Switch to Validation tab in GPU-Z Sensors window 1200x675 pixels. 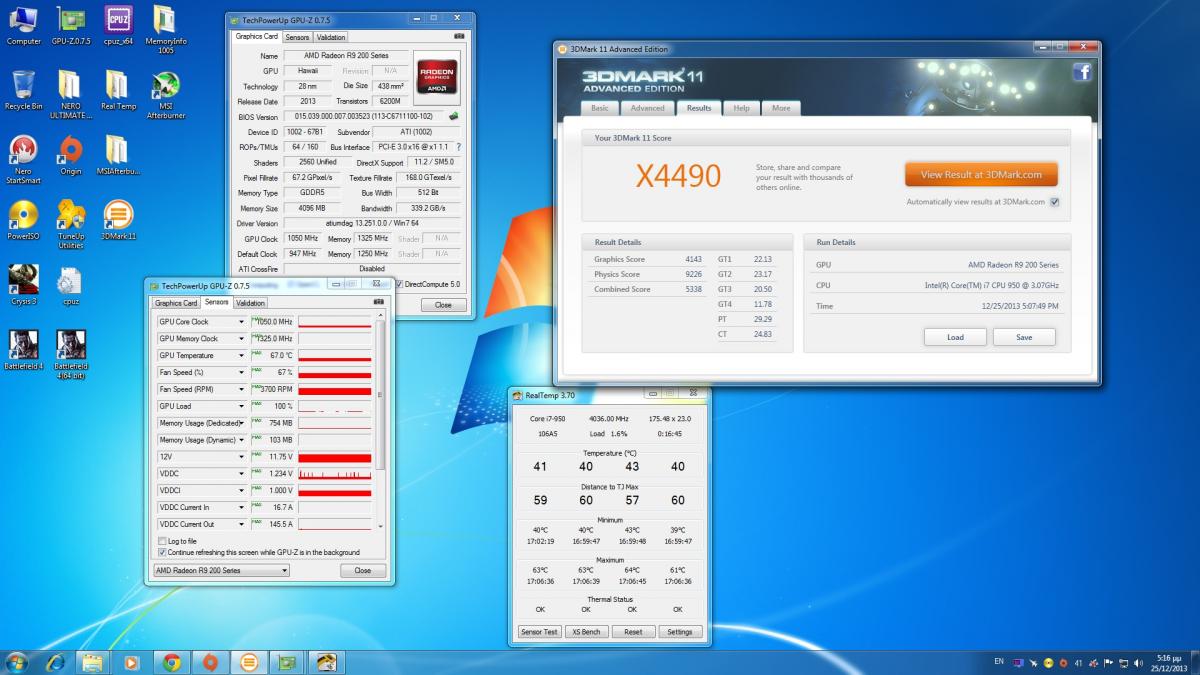click(250, 303)
